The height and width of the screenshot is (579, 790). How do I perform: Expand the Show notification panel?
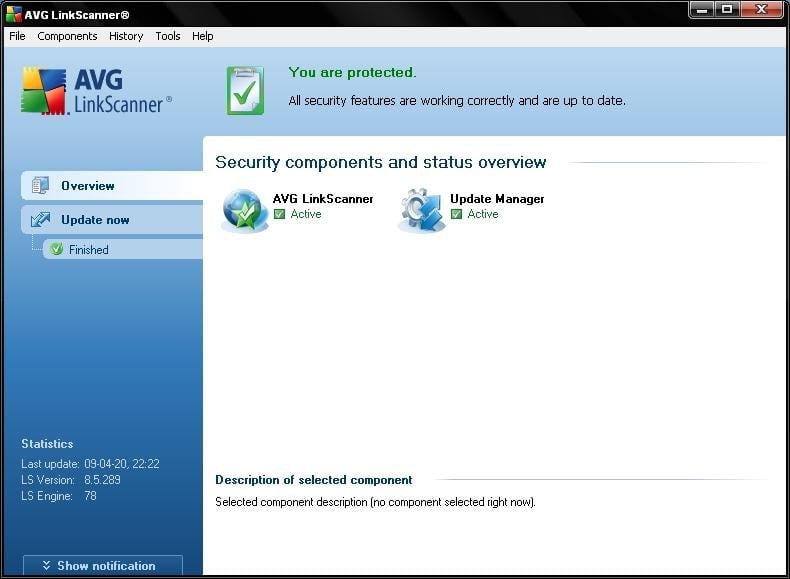(103, 566)
